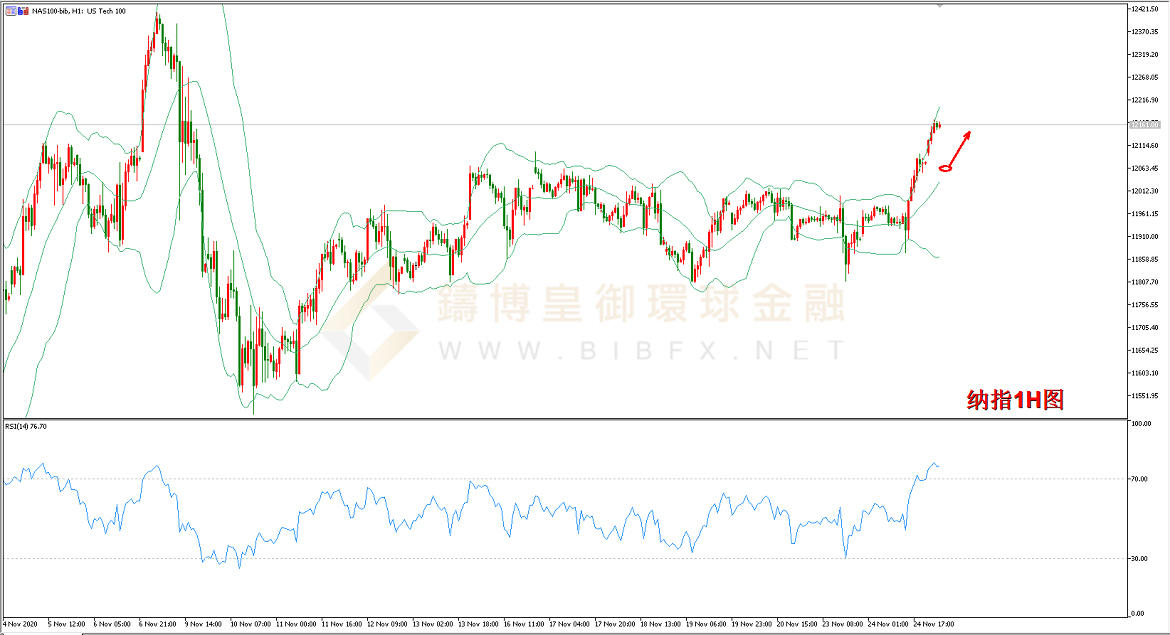Click the 12421.50 price scale label

(1143, 9)
